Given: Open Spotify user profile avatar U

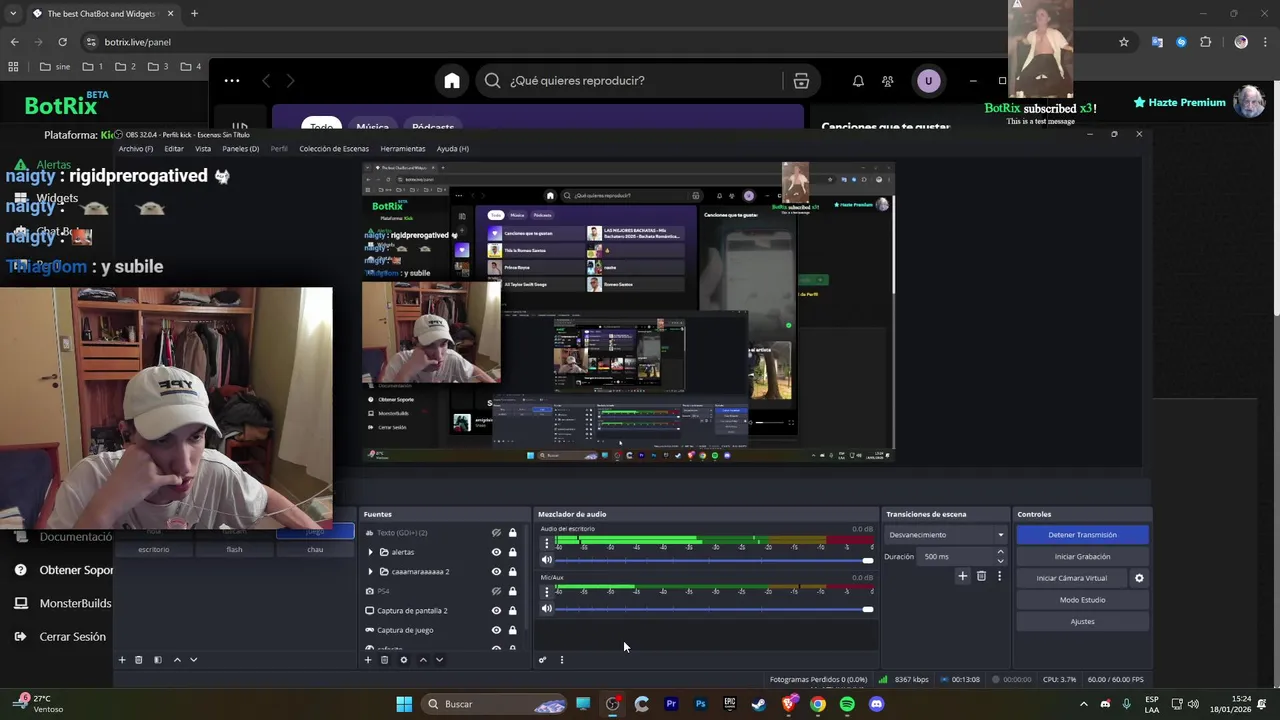Looking at the screenshot, I should pos(928,81).
